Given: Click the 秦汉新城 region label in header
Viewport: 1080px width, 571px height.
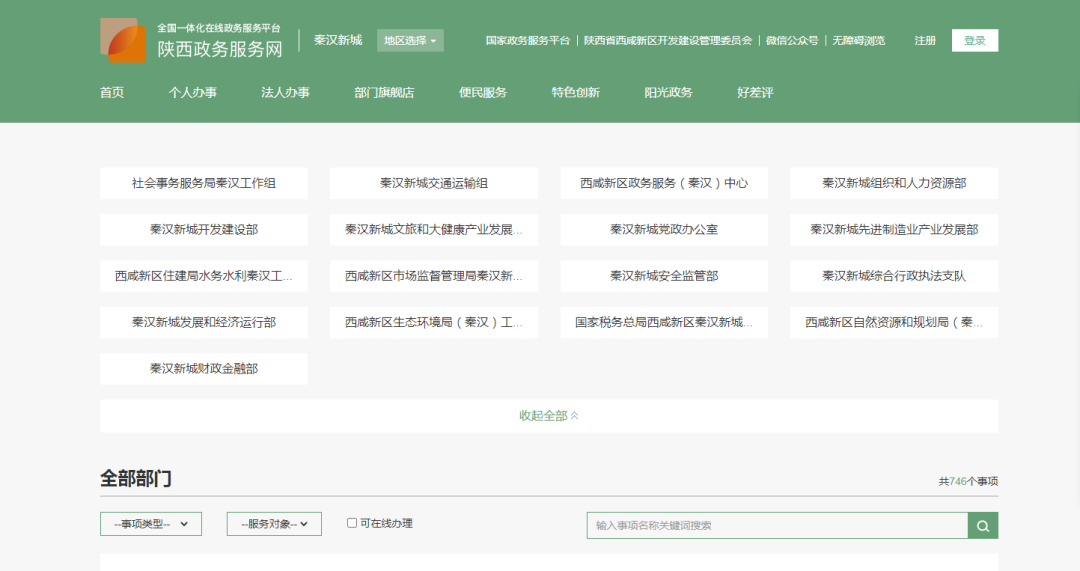Looking at the screenshot, I should (x=338, y=40).
